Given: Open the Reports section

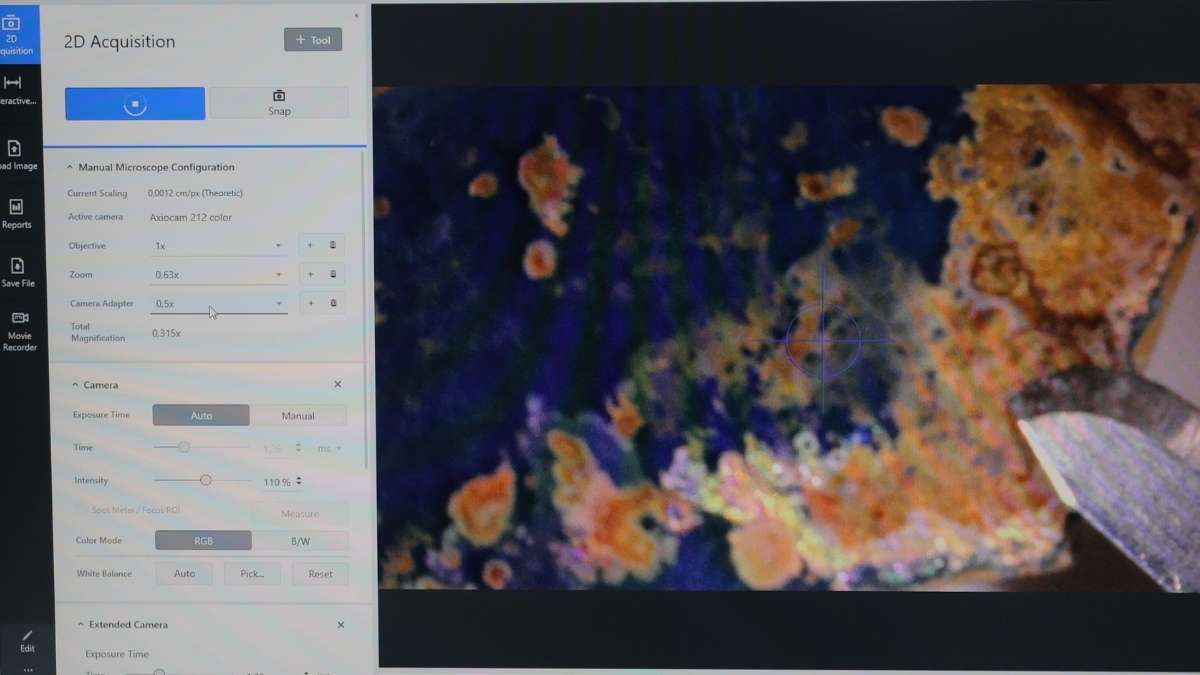Looking at the screenshot, I should pos(16,213).
